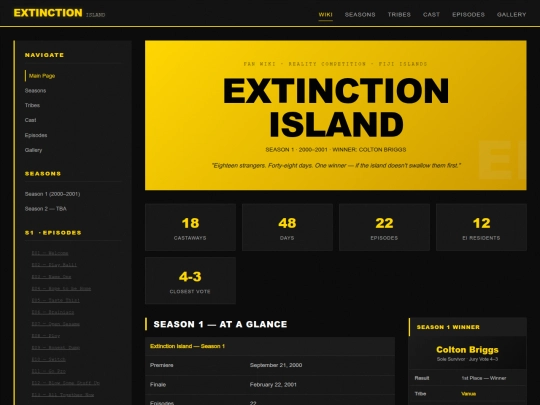
Task: Select Main Page in the sidebar
Action: tap(42, 76)
